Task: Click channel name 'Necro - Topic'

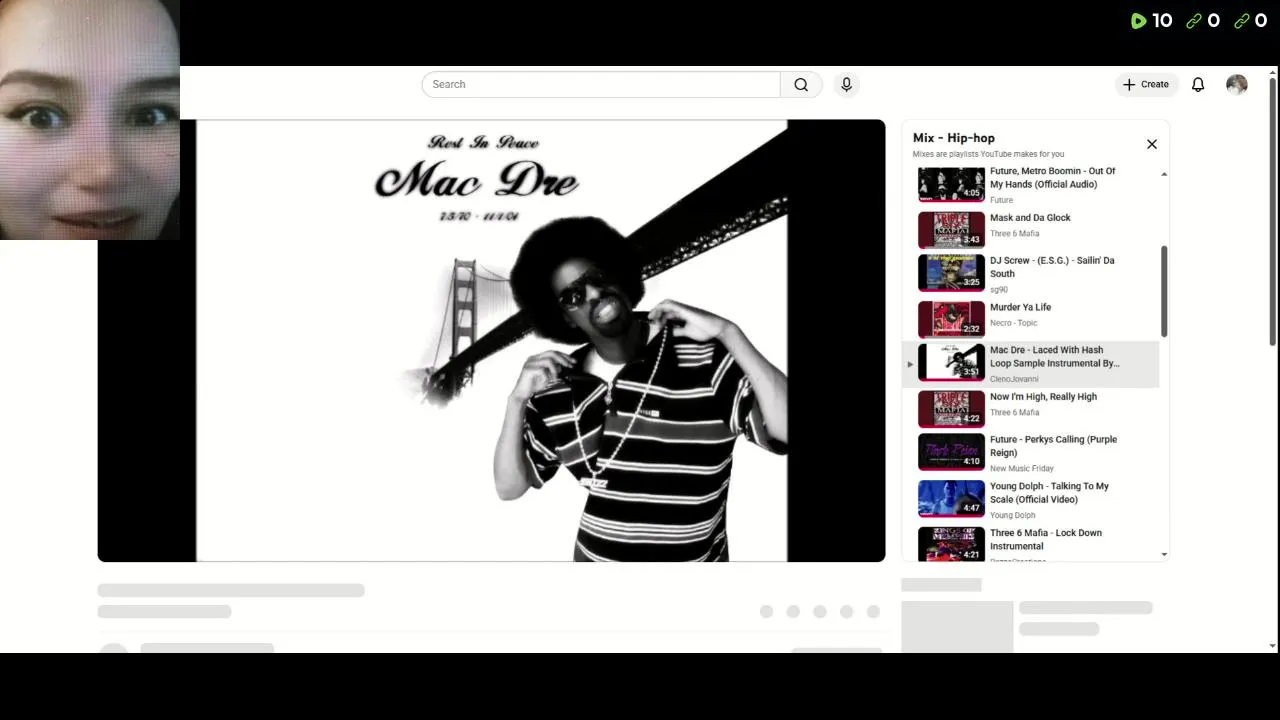Action: 1013,323
